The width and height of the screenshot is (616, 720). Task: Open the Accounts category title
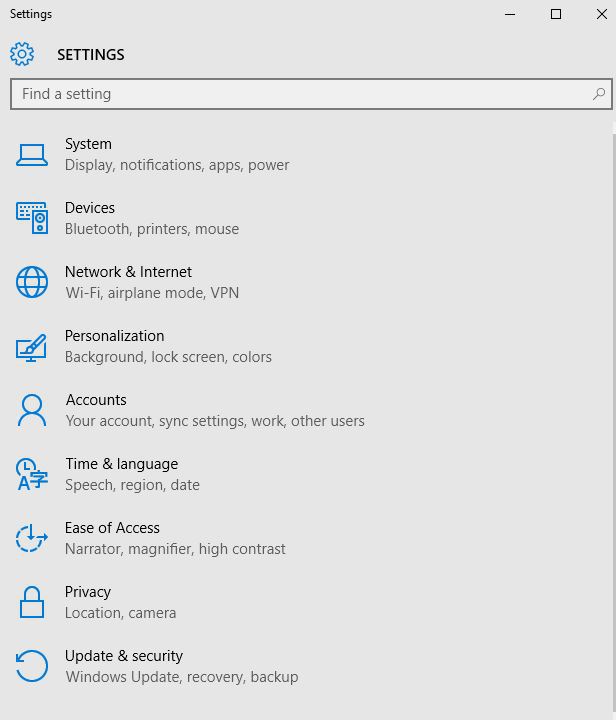coord(96,400)
